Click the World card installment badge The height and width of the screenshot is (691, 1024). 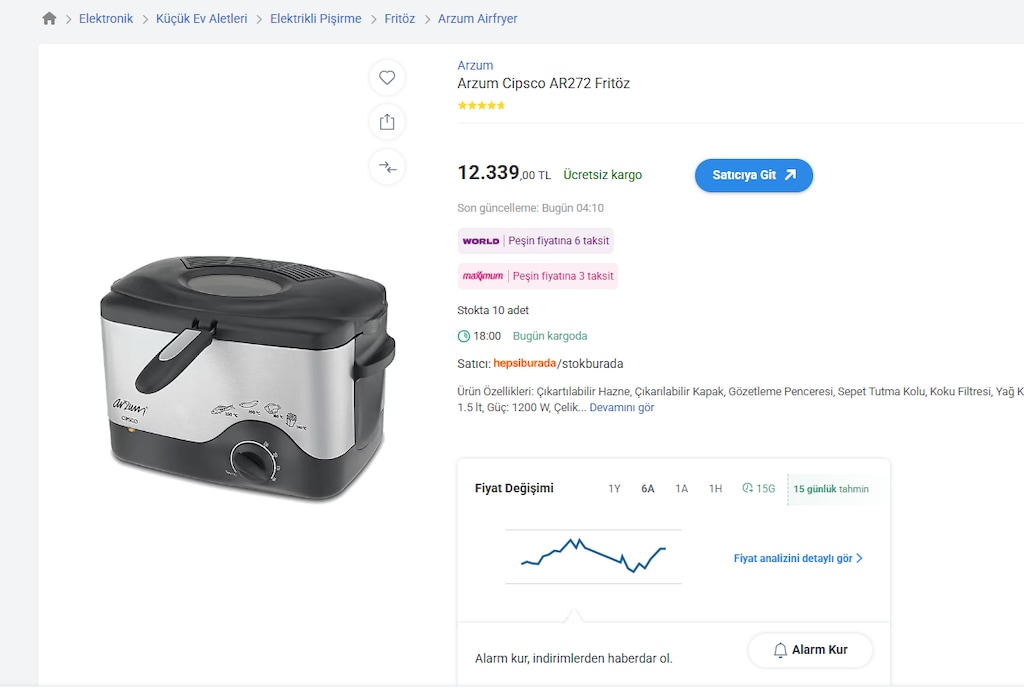tap(536, 240)
